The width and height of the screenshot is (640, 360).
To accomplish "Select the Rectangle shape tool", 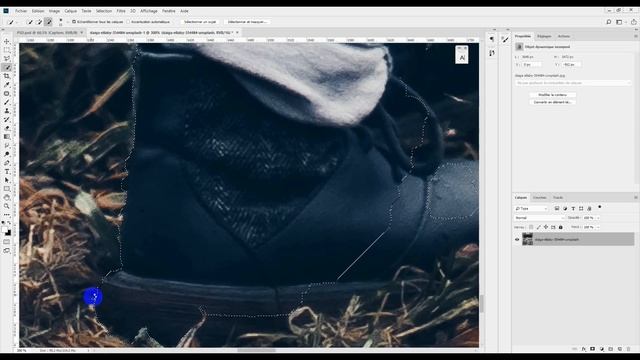I will (x=7, y=189).
